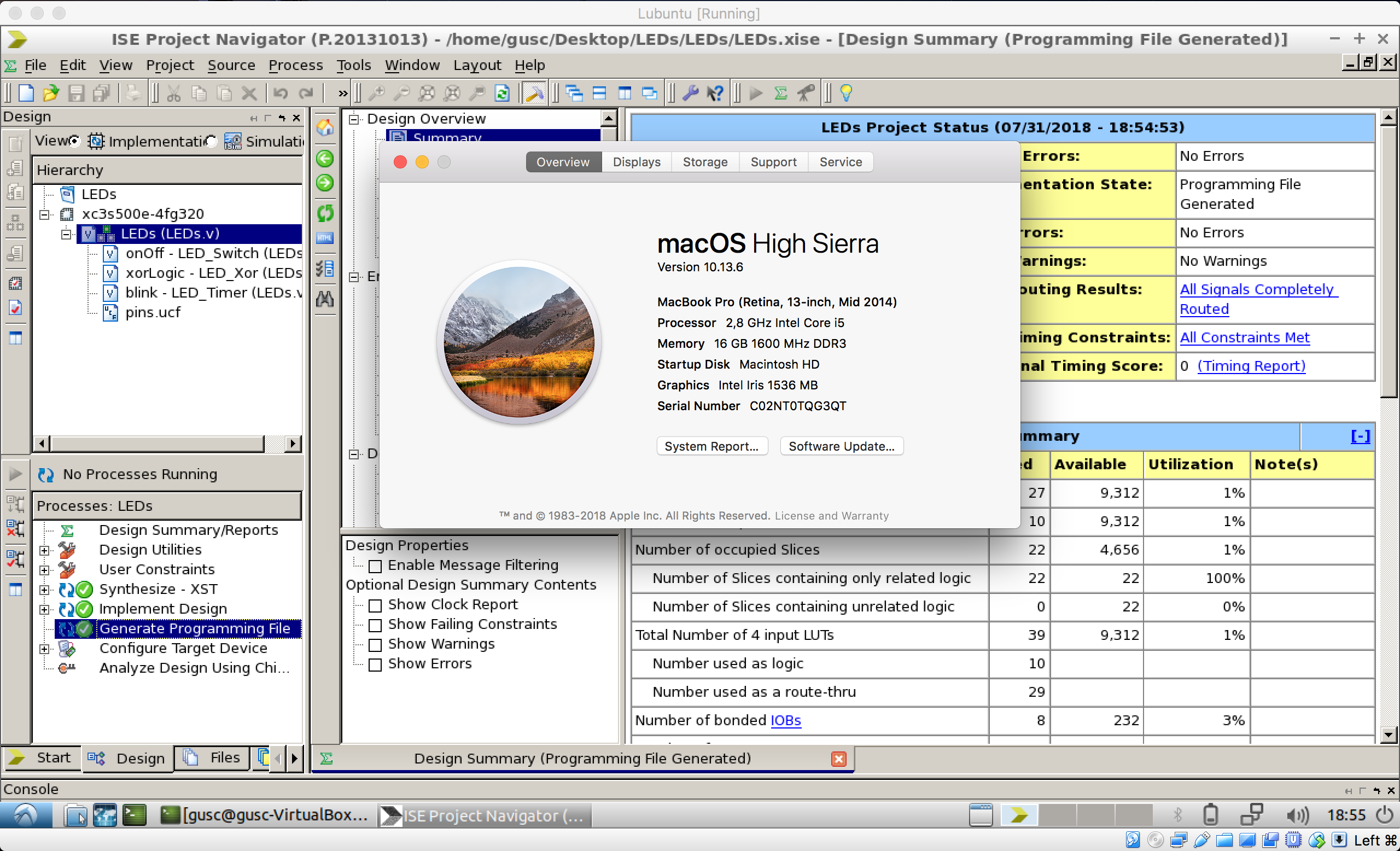Click the Cascade windows icon
Viewport: 1400px width, 851px height.
[574, 92]
